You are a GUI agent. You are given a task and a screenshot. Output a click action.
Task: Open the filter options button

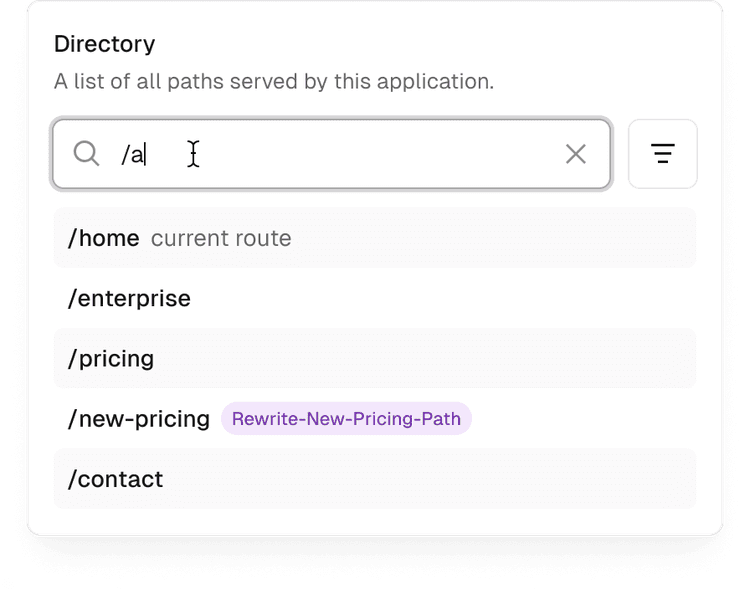point(662,154)
